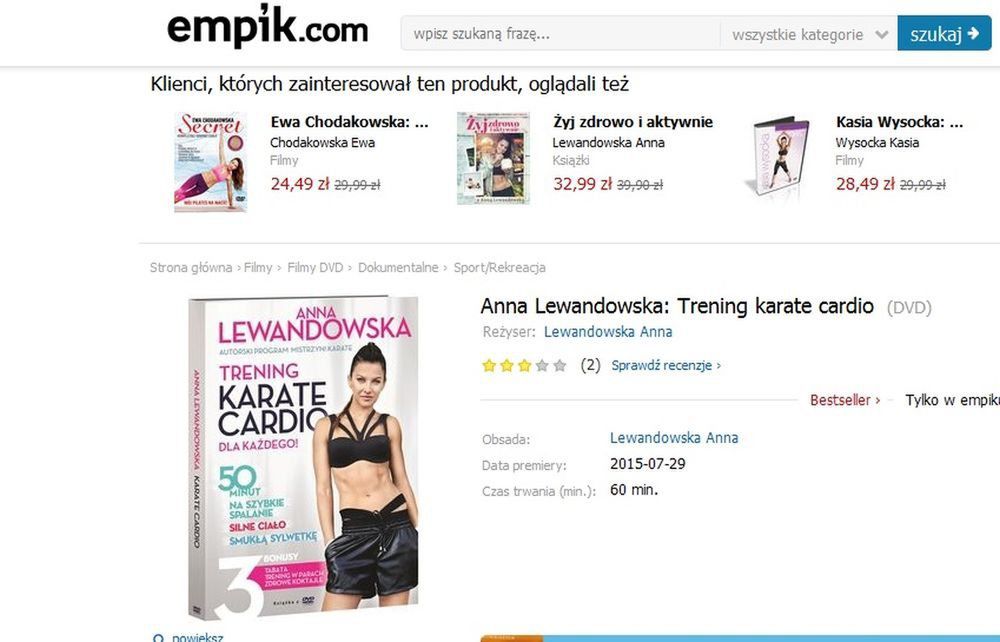Focus the wpisz szukaną frazę search field
Screen dimensions: 1000x642
pos(561,34)
